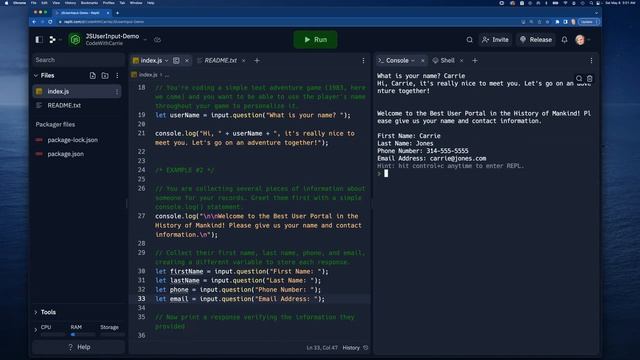
Task: Search the console output with the magnifier
Action: (579, 78)
